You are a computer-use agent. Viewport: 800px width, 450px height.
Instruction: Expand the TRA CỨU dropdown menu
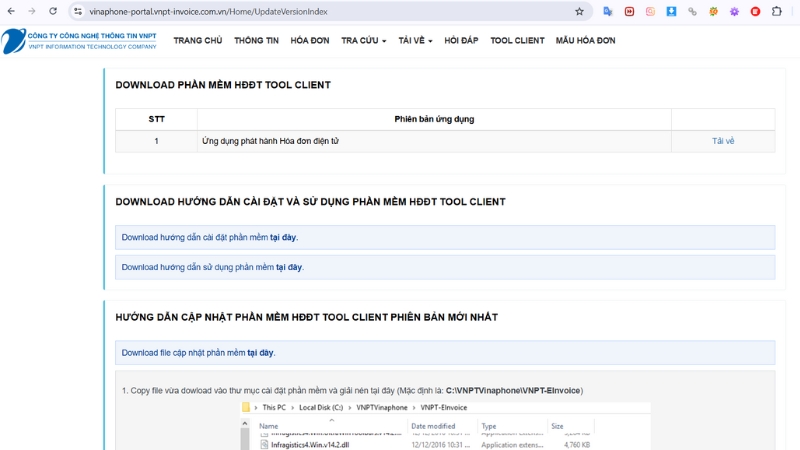[x=363, y=41]
